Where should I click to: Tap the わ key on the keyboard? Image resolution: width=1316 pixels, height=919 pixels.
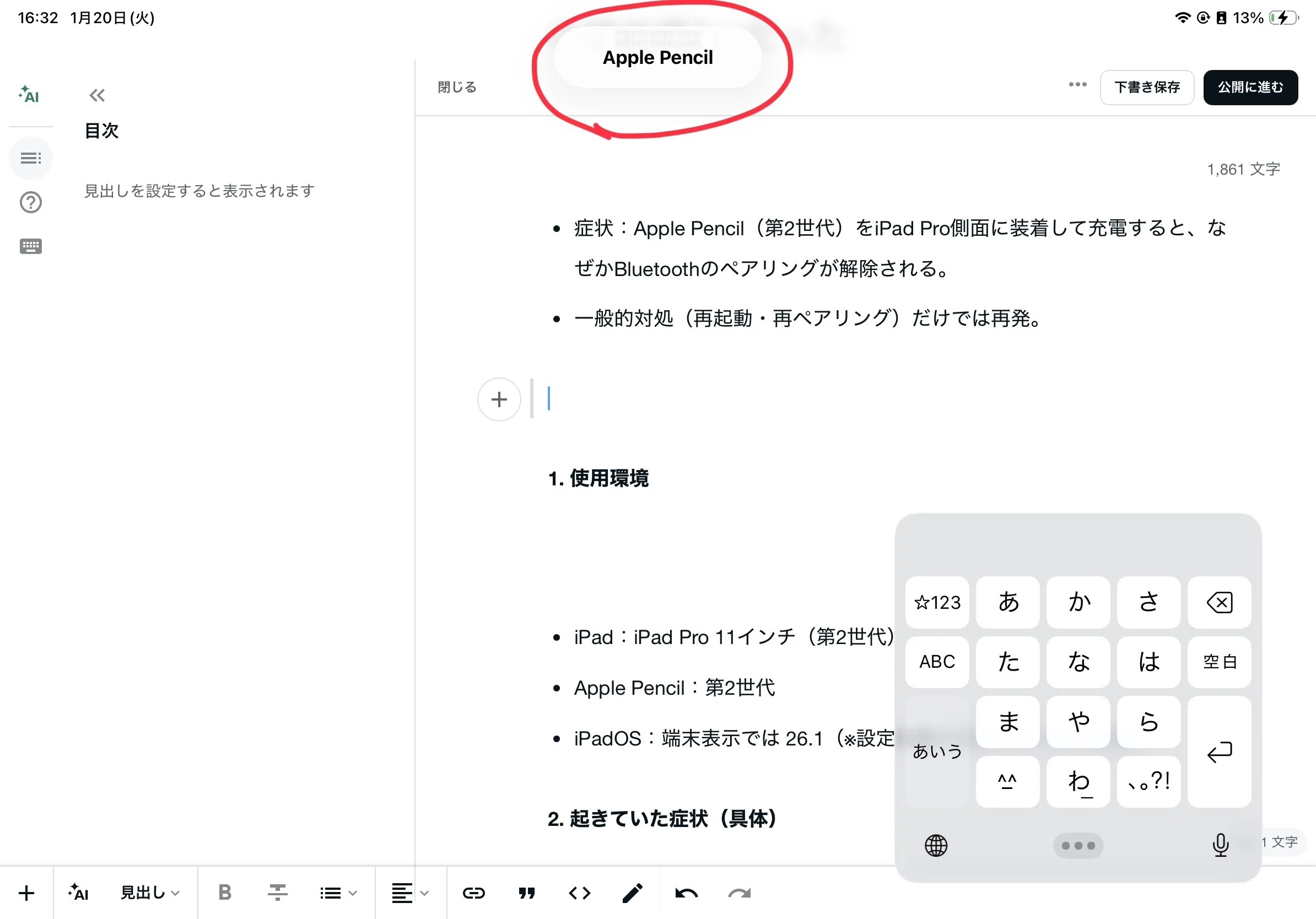pyautogui.click(x=1078, y=781)
